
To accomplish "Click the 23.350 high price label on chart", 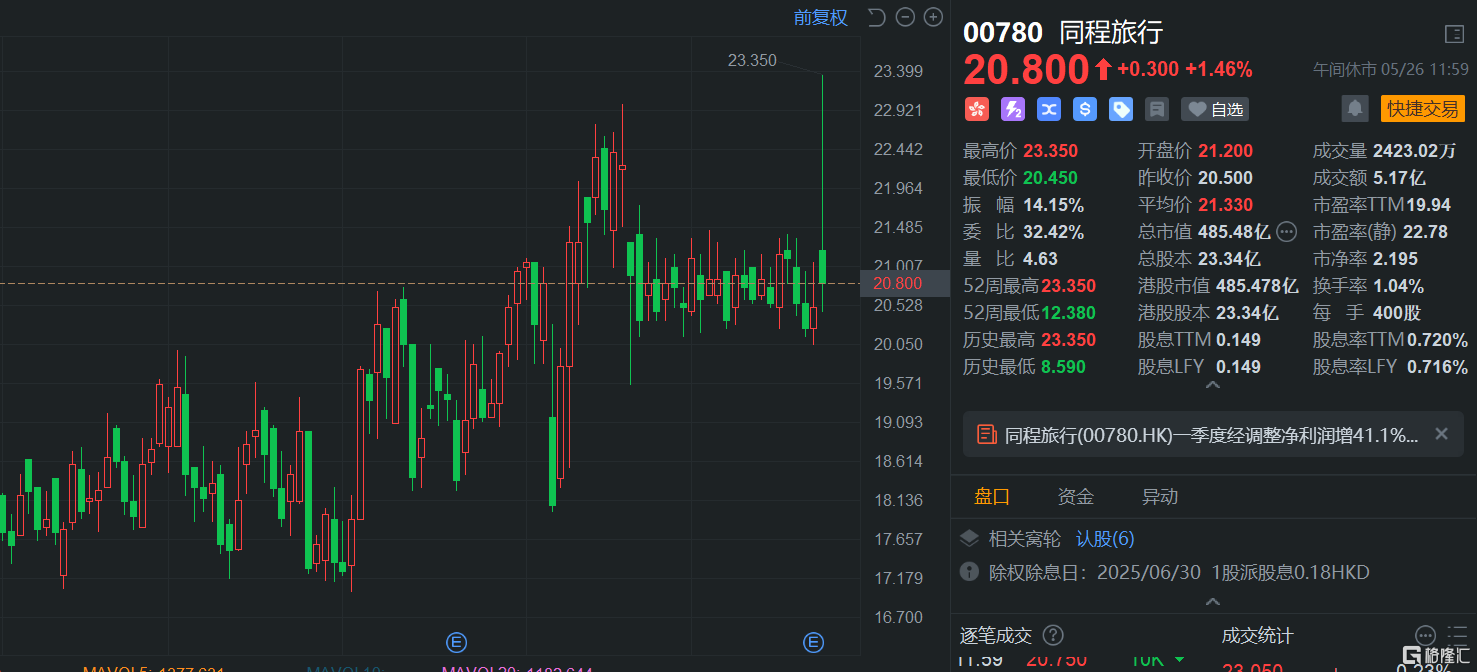I will [x=752, y=60].
